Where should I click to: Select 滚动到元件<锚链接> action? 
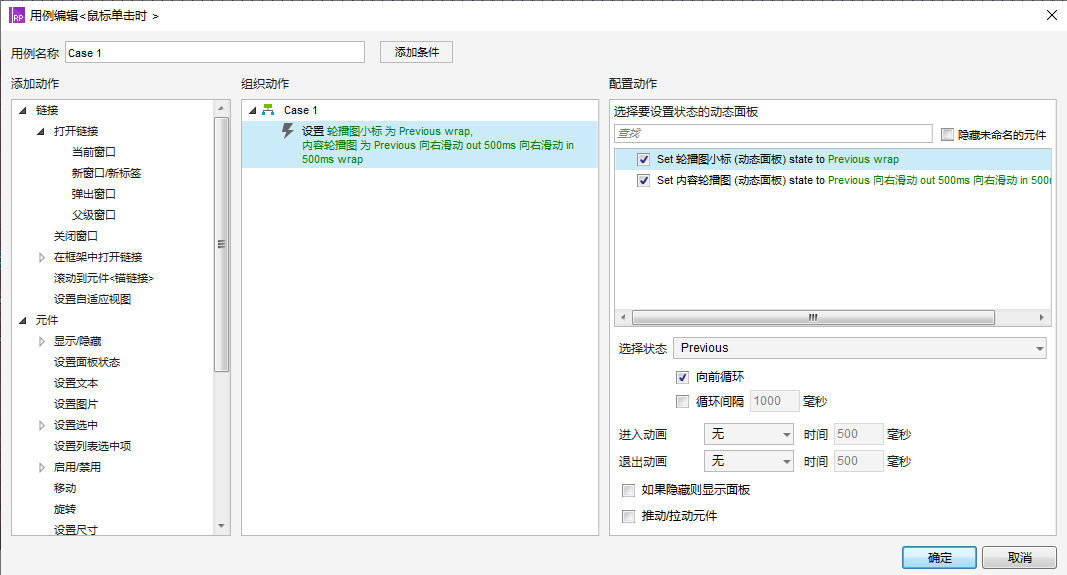[103, 278]
